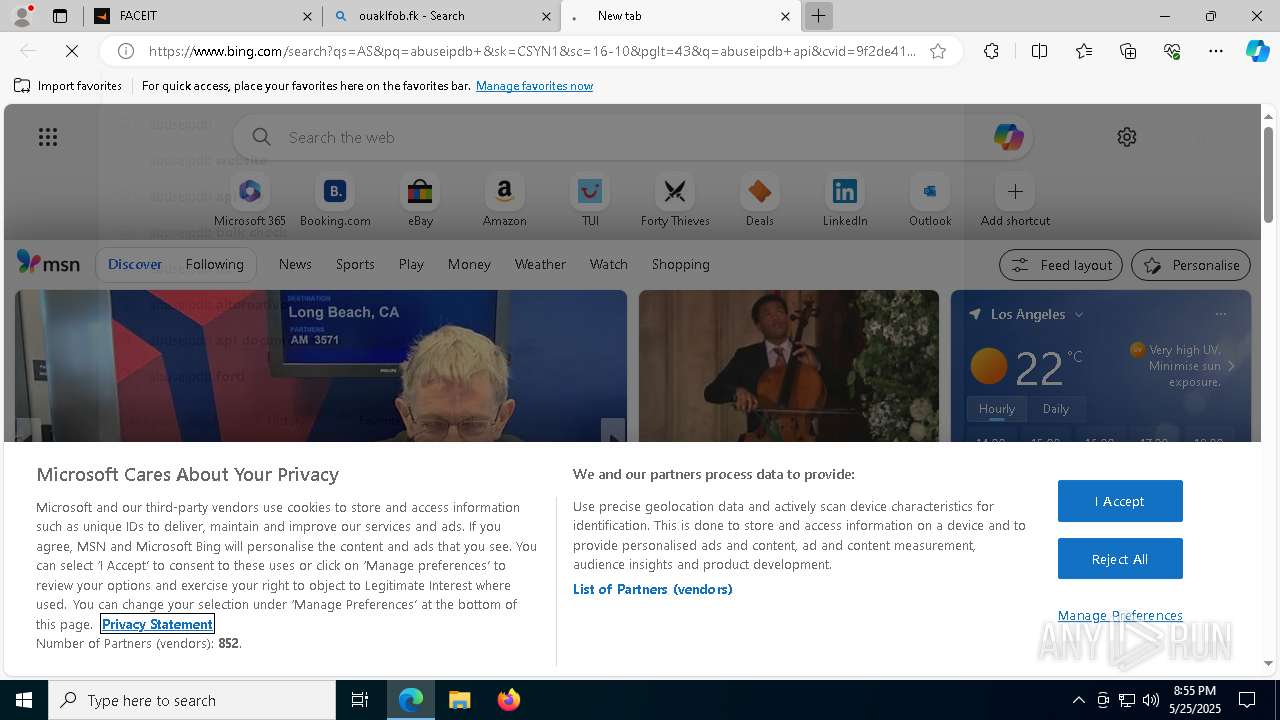Open the Amazon shortcut

505,201
